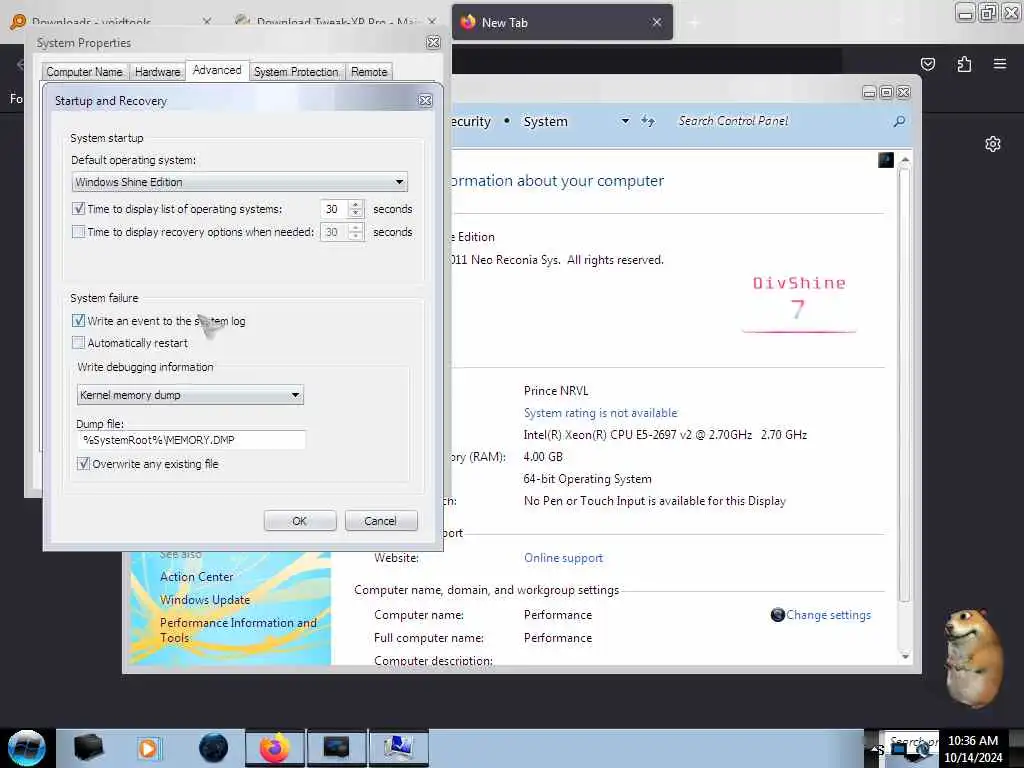This screenshot has width=1024, height=768.
Task: Click the Change settings link
Action: 828,615
